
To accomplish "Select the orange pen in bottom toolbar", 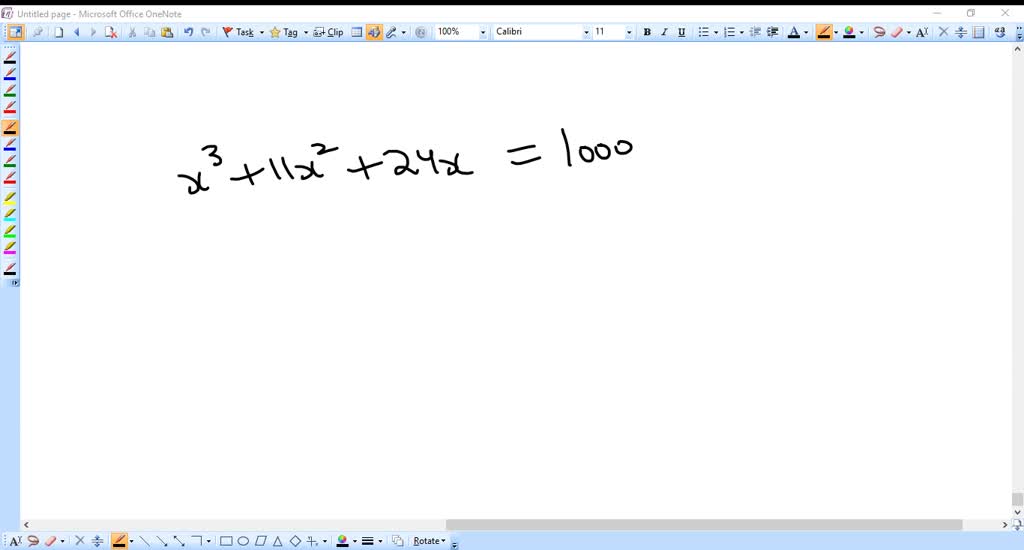I will pos(119,541).
